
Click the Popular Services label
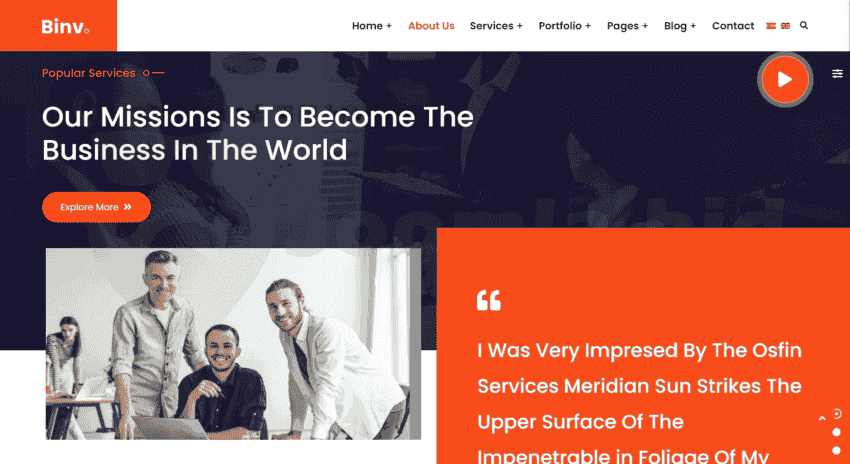click(x=89, y=73)
